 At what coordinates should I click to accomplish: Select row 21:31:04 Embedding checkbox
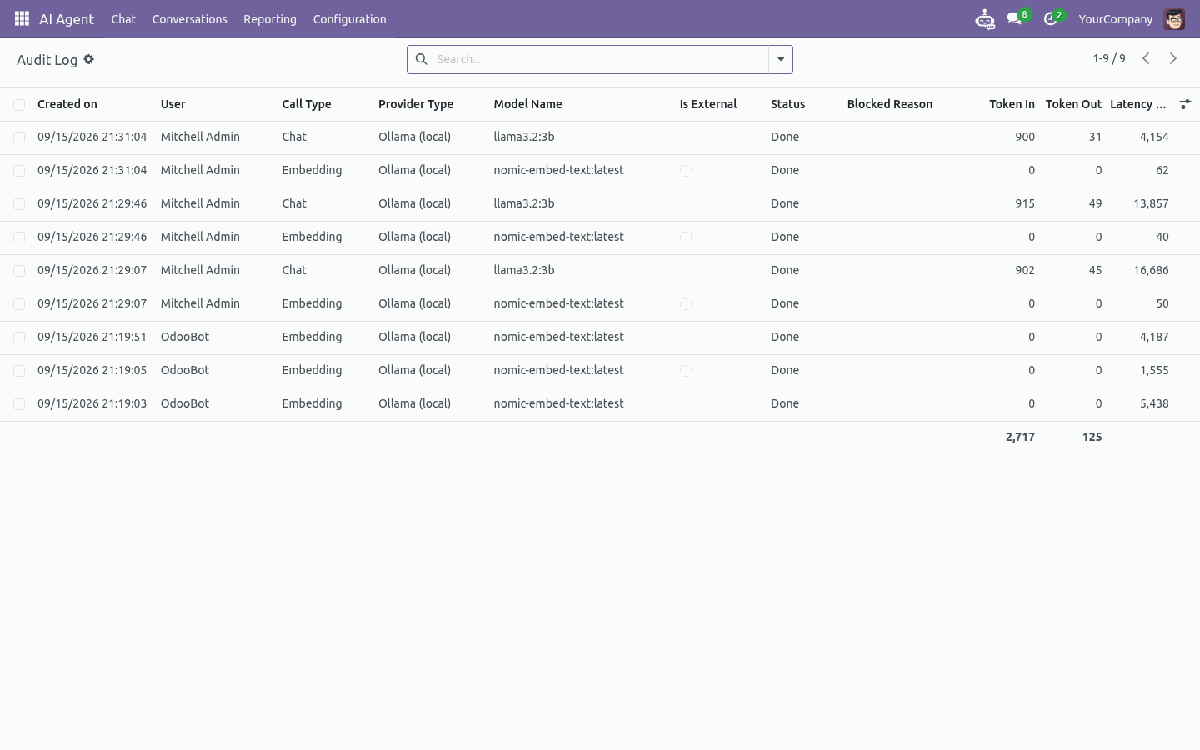pos(19,171)
